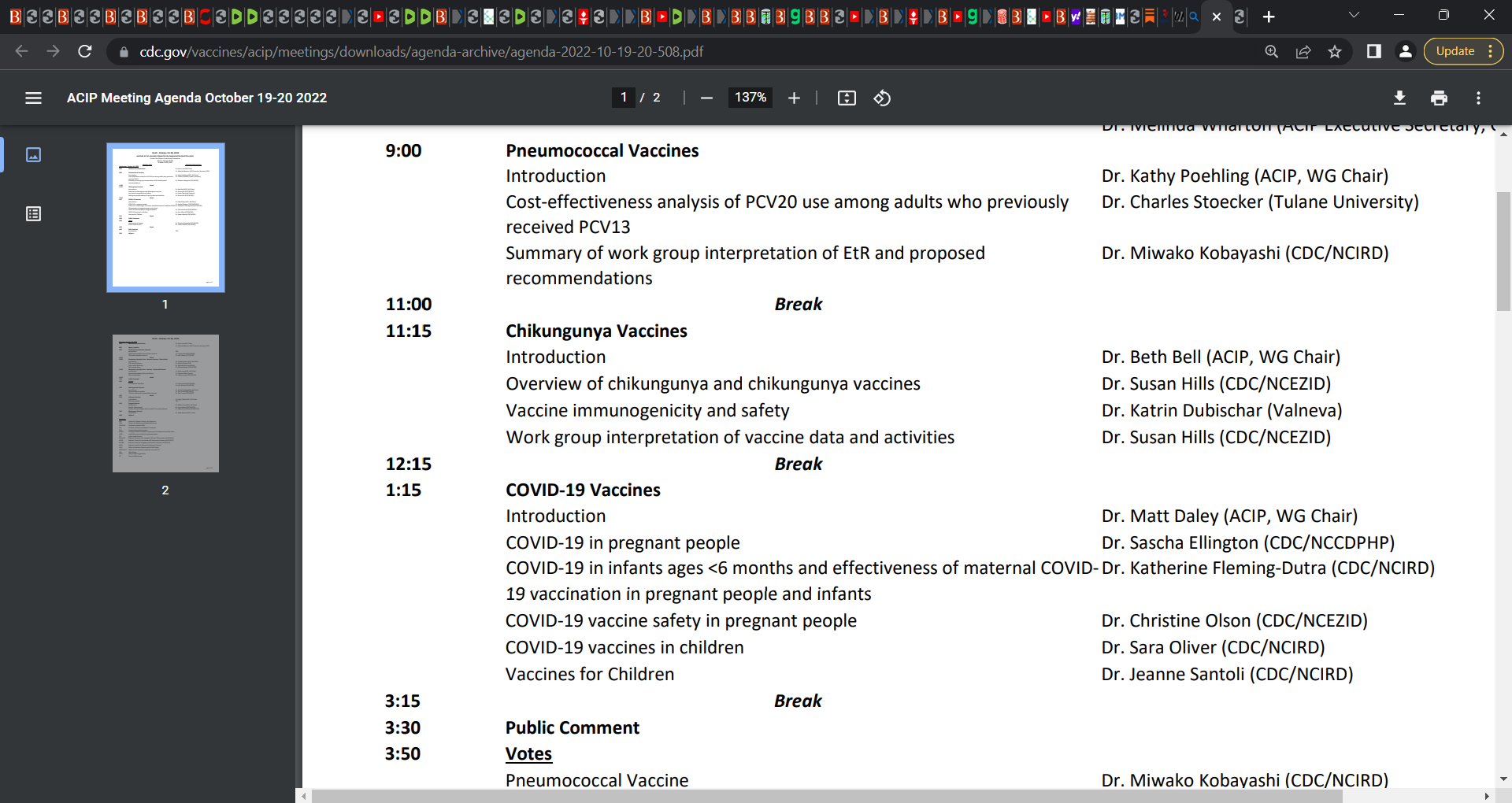Image resolution: width=1512 pixels, height=803 pixels.
Task: Show document outline view in sidebar
Action: tap(33, 214)
